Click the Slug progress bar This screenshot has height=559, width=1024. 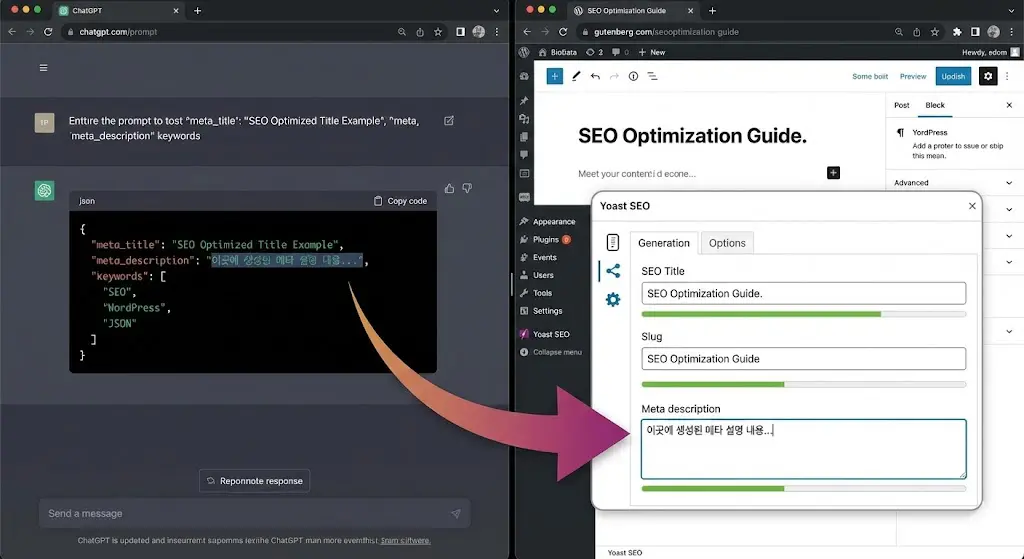[803, 385]
